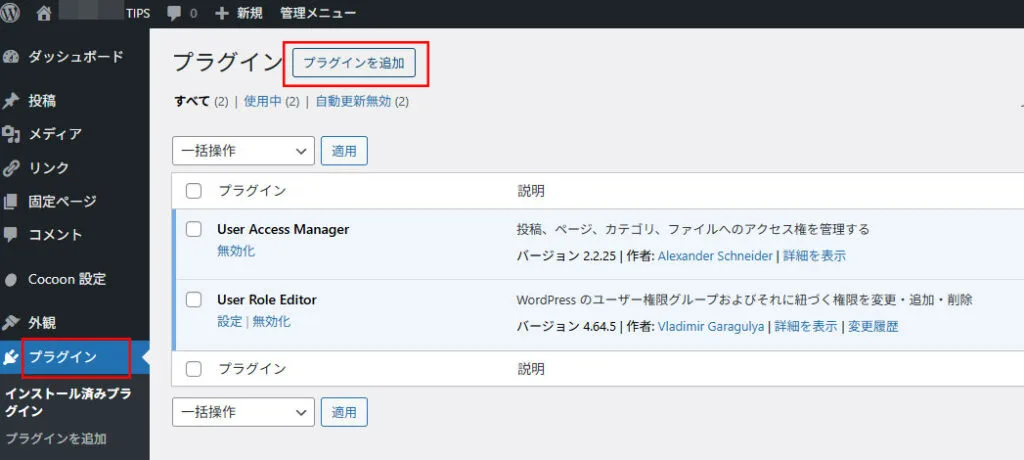
Task: Toggle select-all checkbox in table header
Action: [x=194, y=191]
